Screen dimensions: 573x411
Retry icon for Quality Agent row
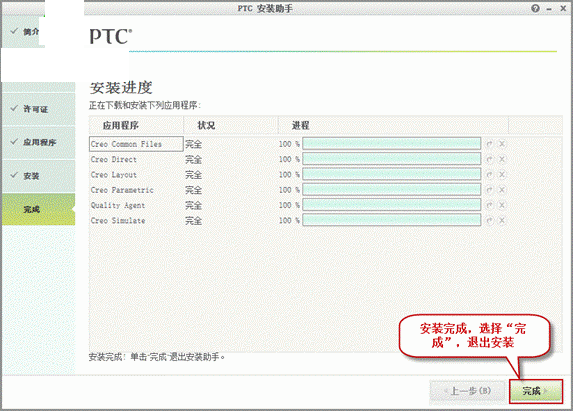point(490,205)
